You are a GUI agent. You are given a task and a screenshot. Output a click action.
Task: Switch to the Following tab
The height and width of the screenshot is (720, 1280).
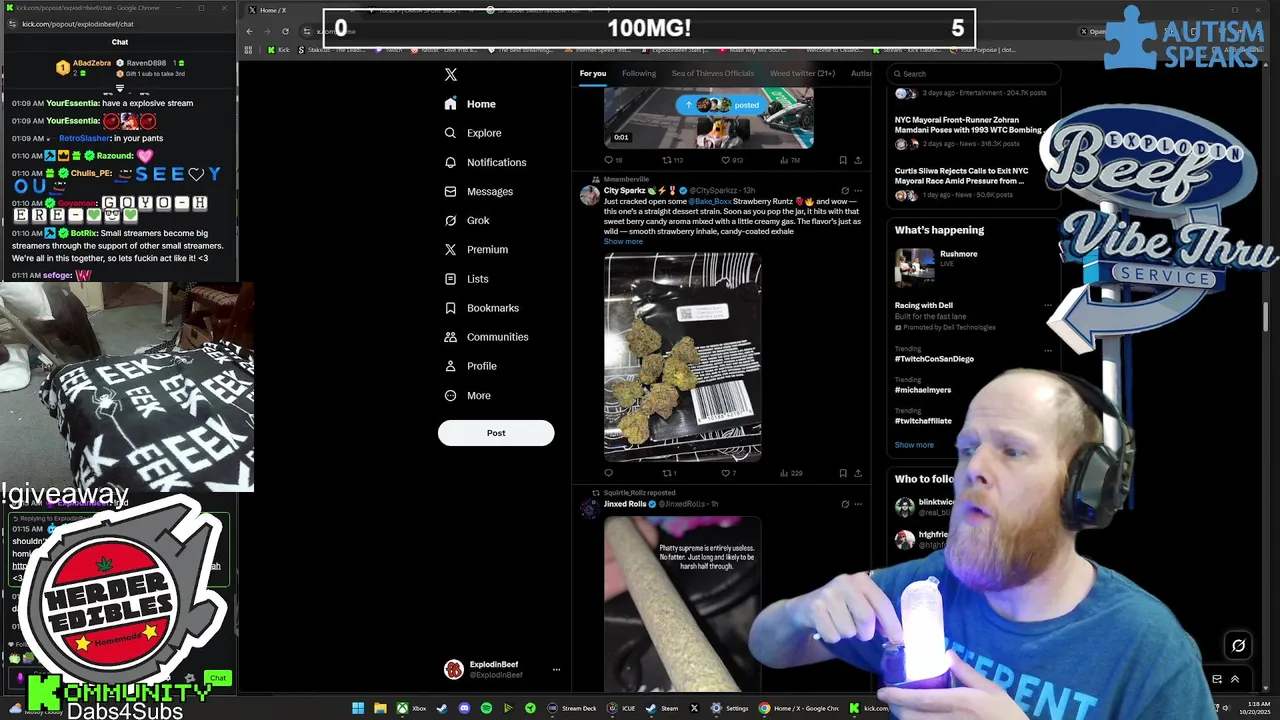[x=639, y=73]
